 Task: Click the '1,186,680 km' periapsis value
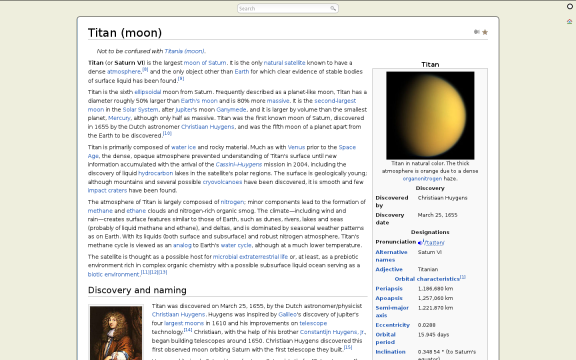[x=435, y=289]
